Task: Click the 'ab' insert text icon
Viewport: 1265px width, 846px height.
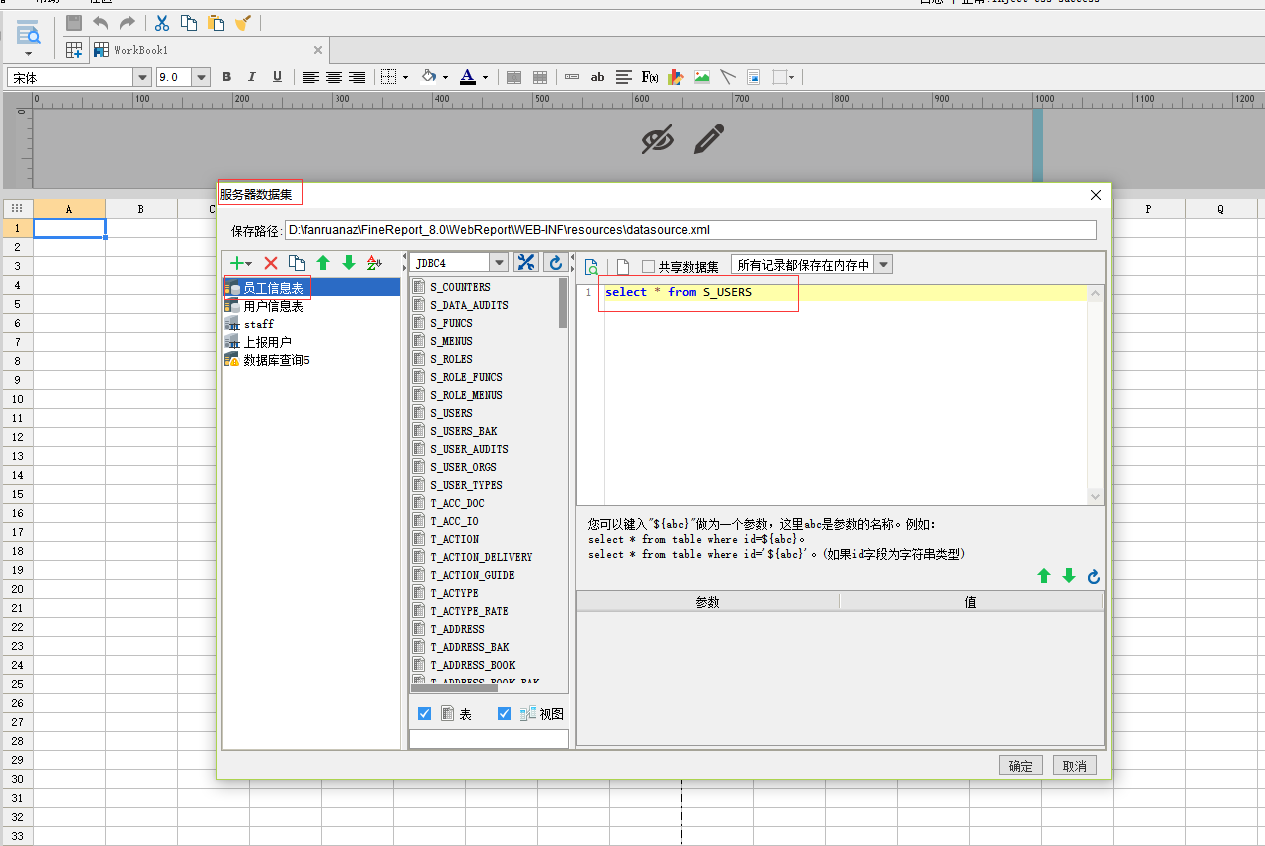Action: tap(598, 77)
